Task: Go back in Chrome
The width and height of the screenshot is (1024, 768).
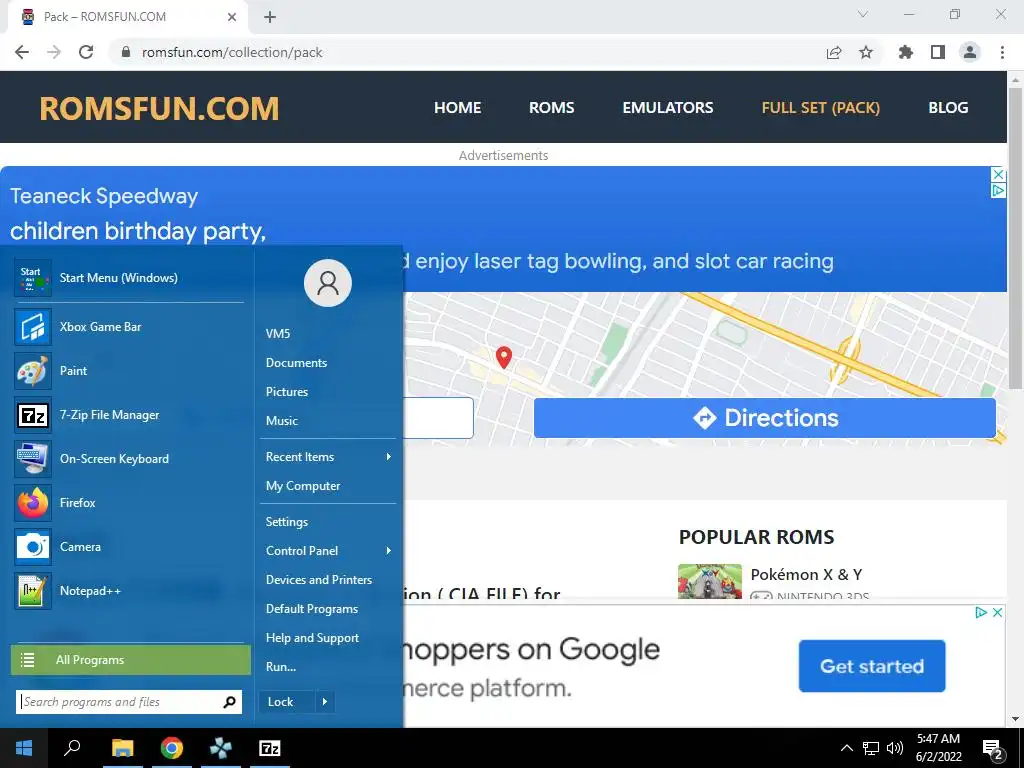Action: 22,52
